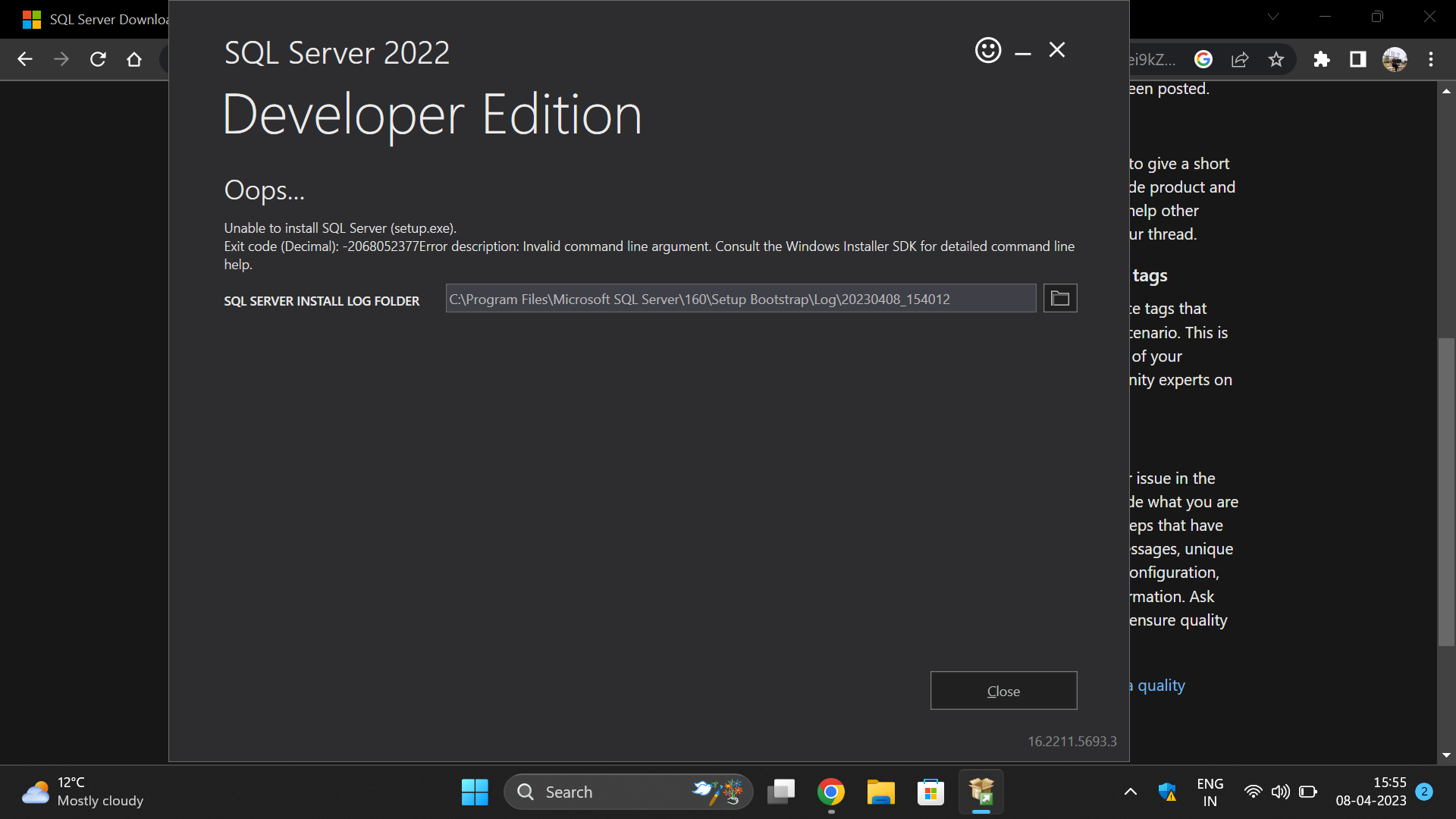This screenshot has width=1456, height=819.
Task: Open Windows Start menu
Action: 475,792
